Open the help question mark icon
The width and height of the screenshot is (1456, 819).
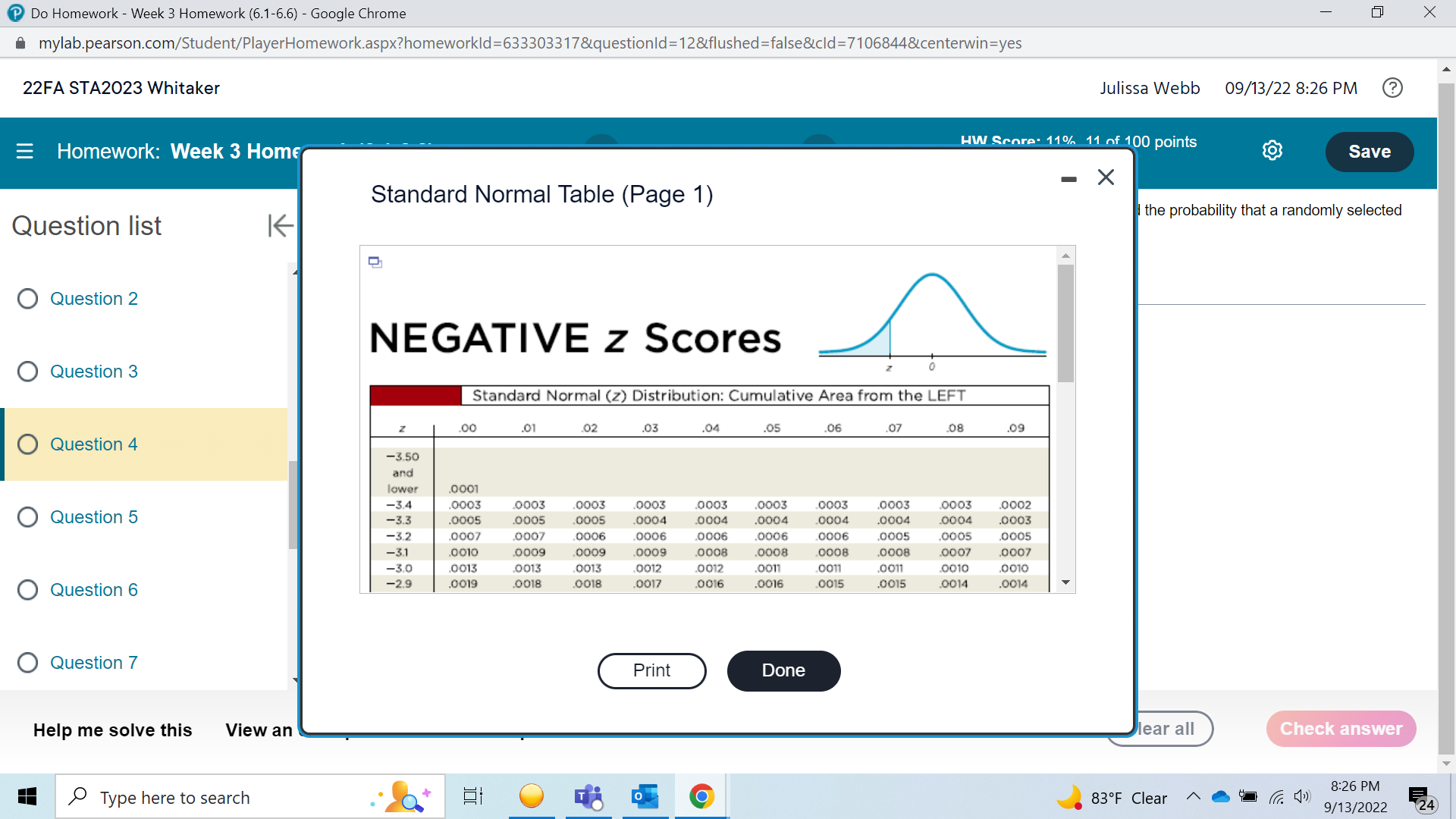(1392, 88)
